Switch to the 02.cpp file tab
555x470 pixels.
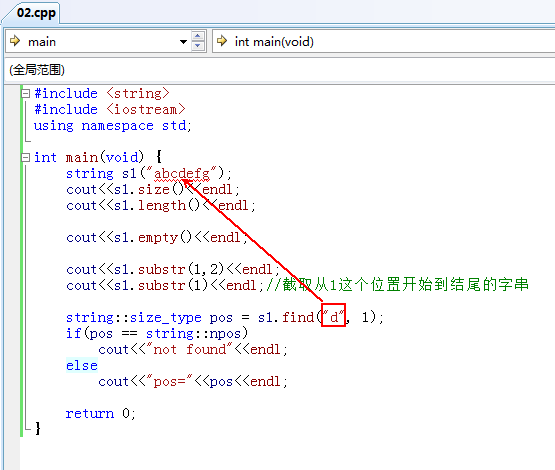pyautogui.click(x=36, y=13)
